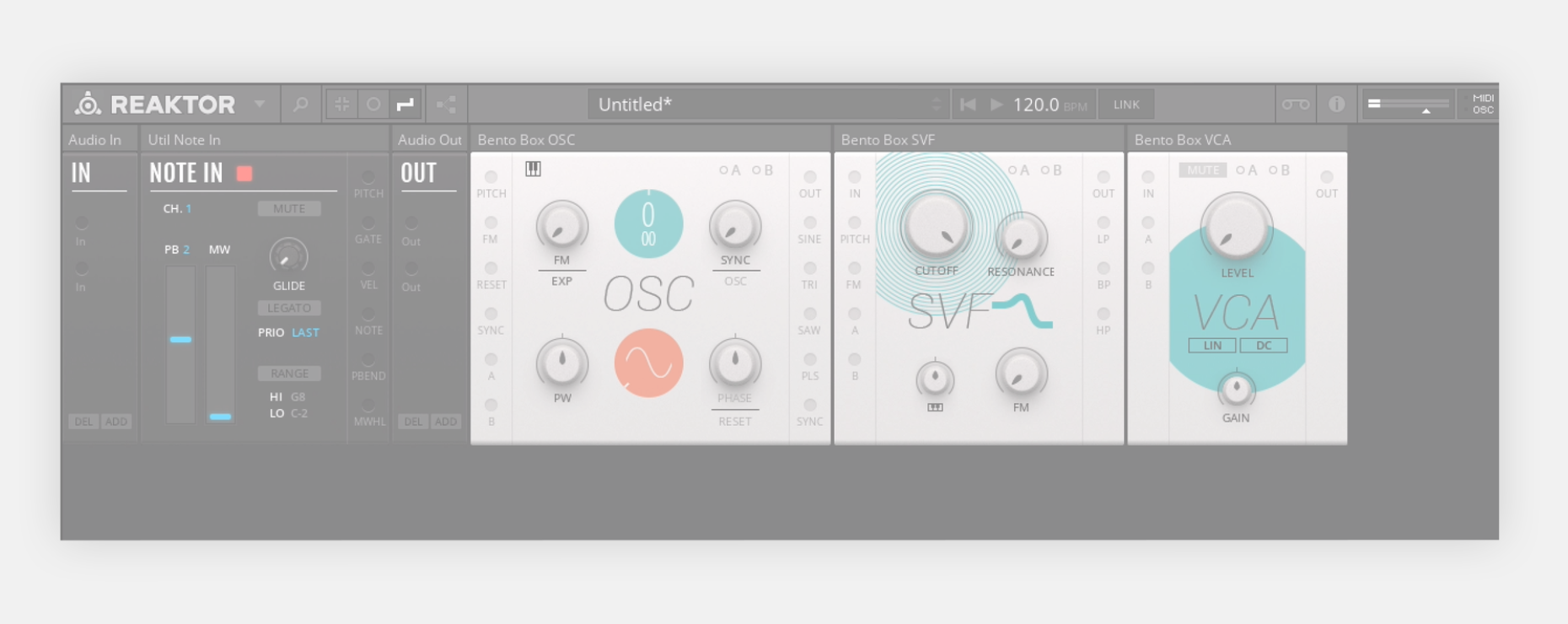Select the Util Note In block header
Screen dimensions: 1568x624
[x=264, y=140]
